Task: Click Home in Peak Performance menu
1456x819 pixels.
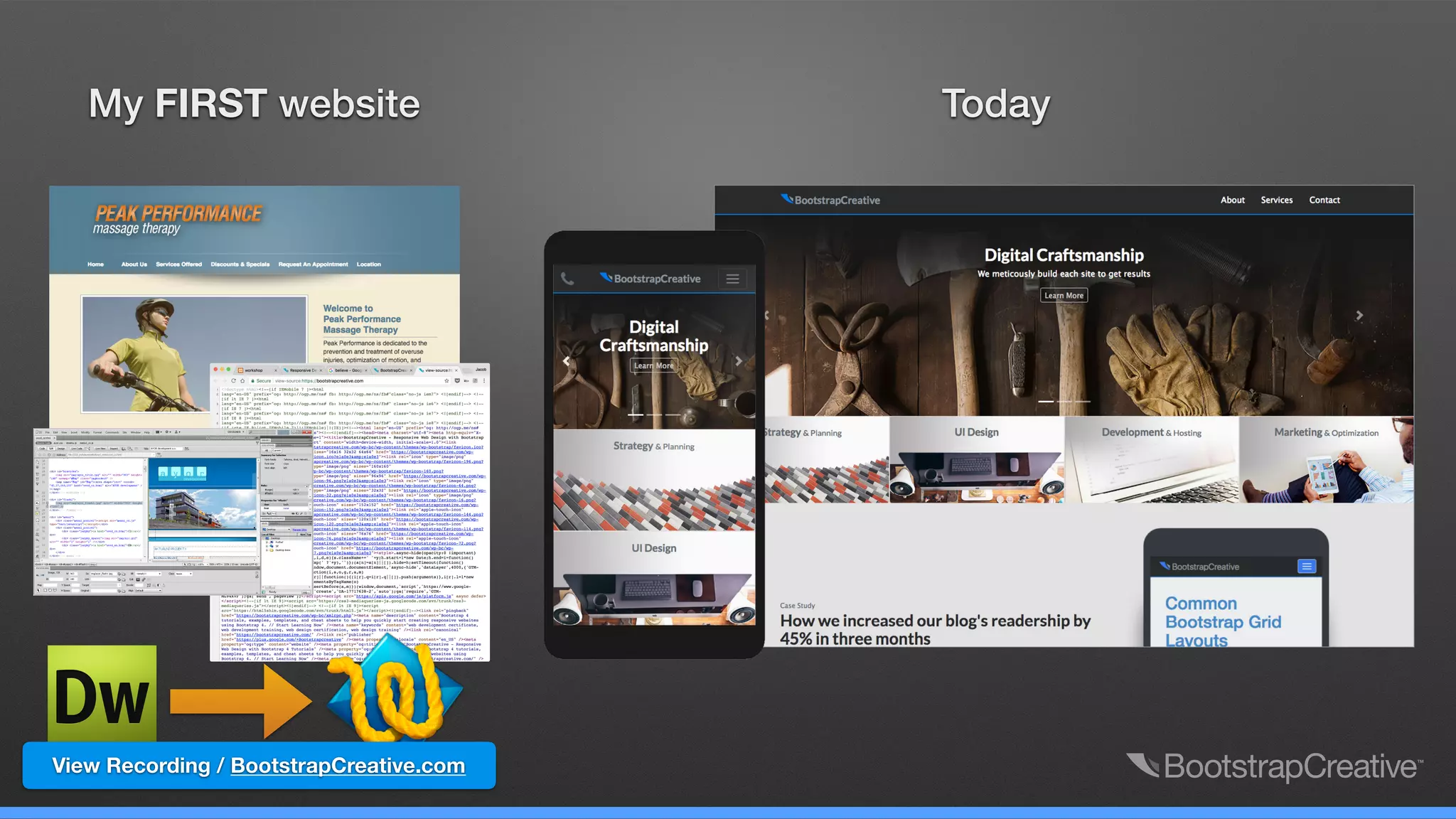Action: [x=95, y=264]
